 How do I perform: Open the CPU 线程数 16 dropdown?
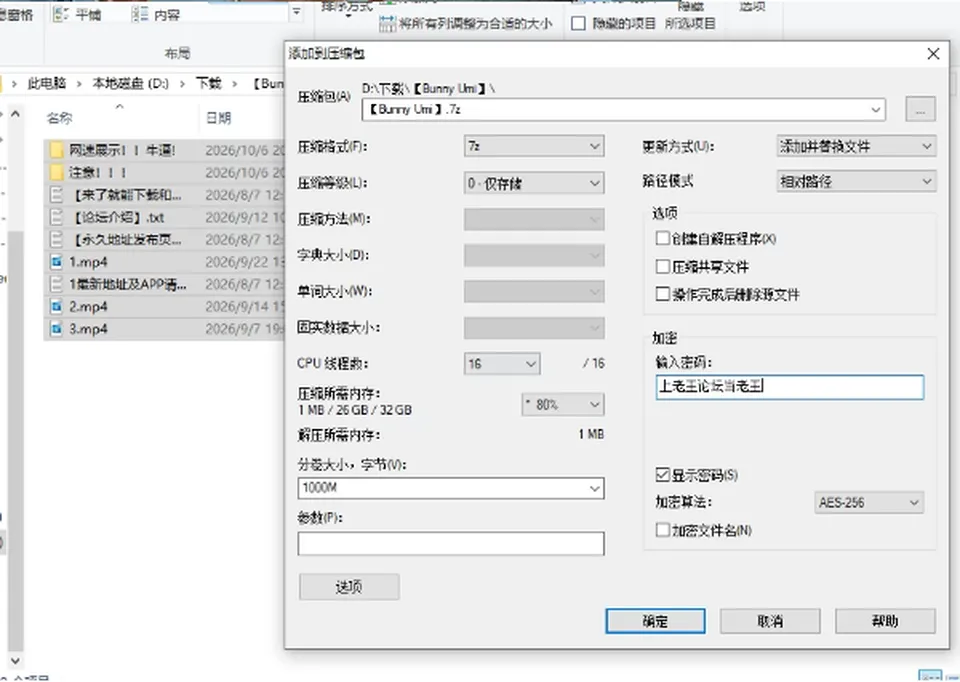501,364
